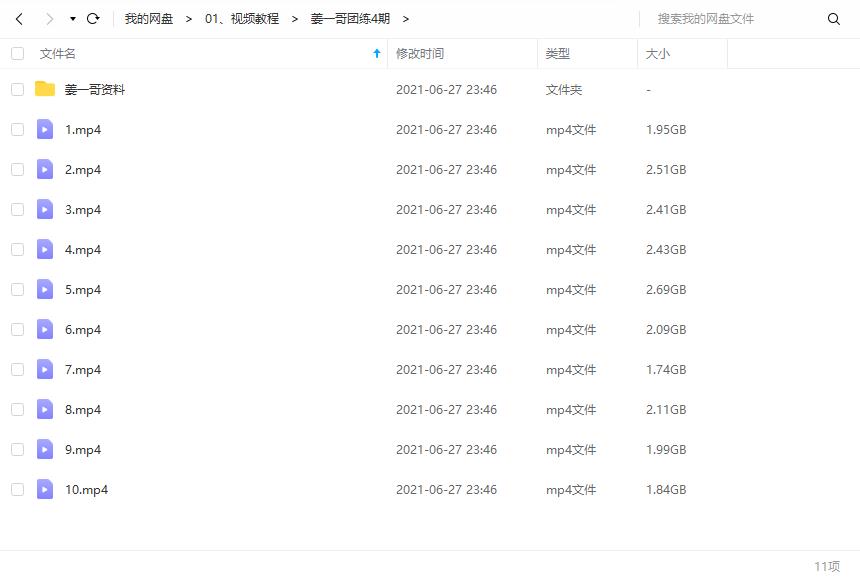This screenshot has width=860, height=583.
Task: Check the box for 5.mp4
Action: (x=18, y=290)
